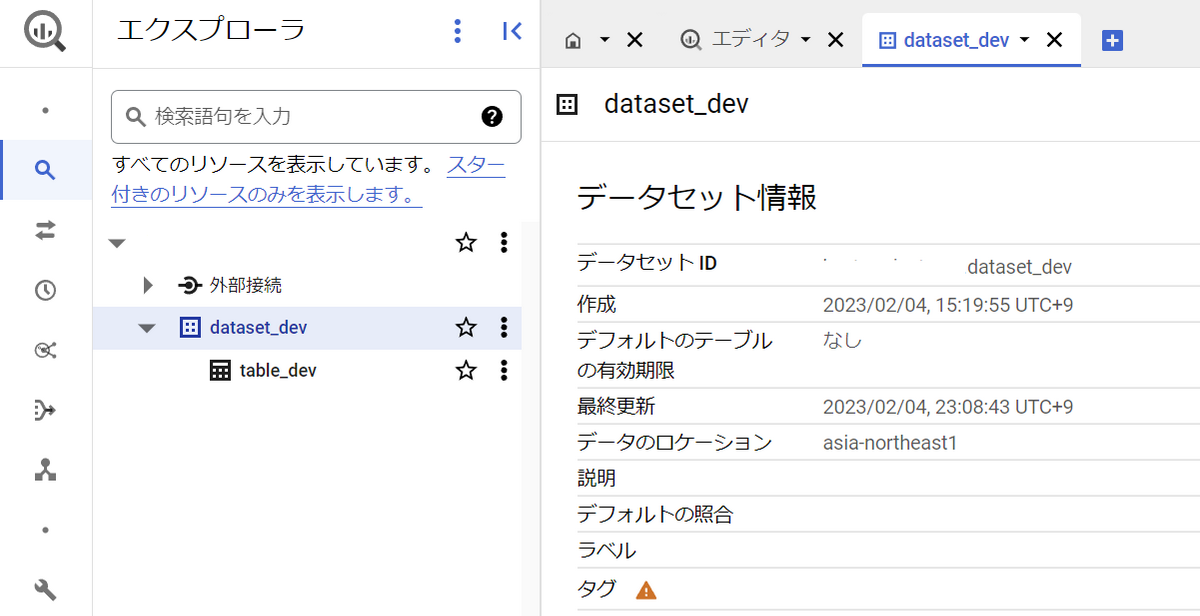Open the エディタ tab dropdown arrow

(806, 40)
